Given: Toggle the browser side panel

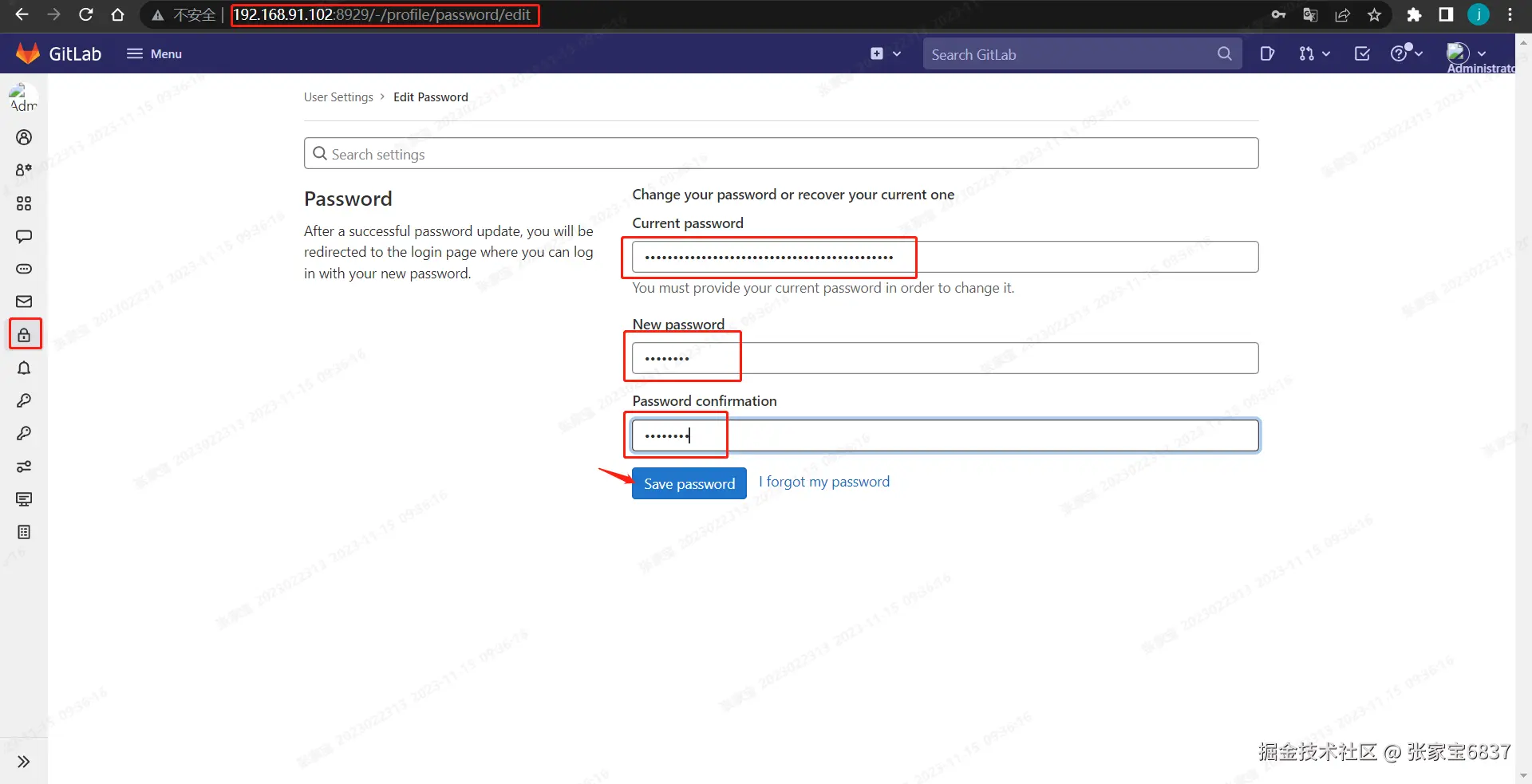Looking at the screenshot, I should coord(1446,14).
